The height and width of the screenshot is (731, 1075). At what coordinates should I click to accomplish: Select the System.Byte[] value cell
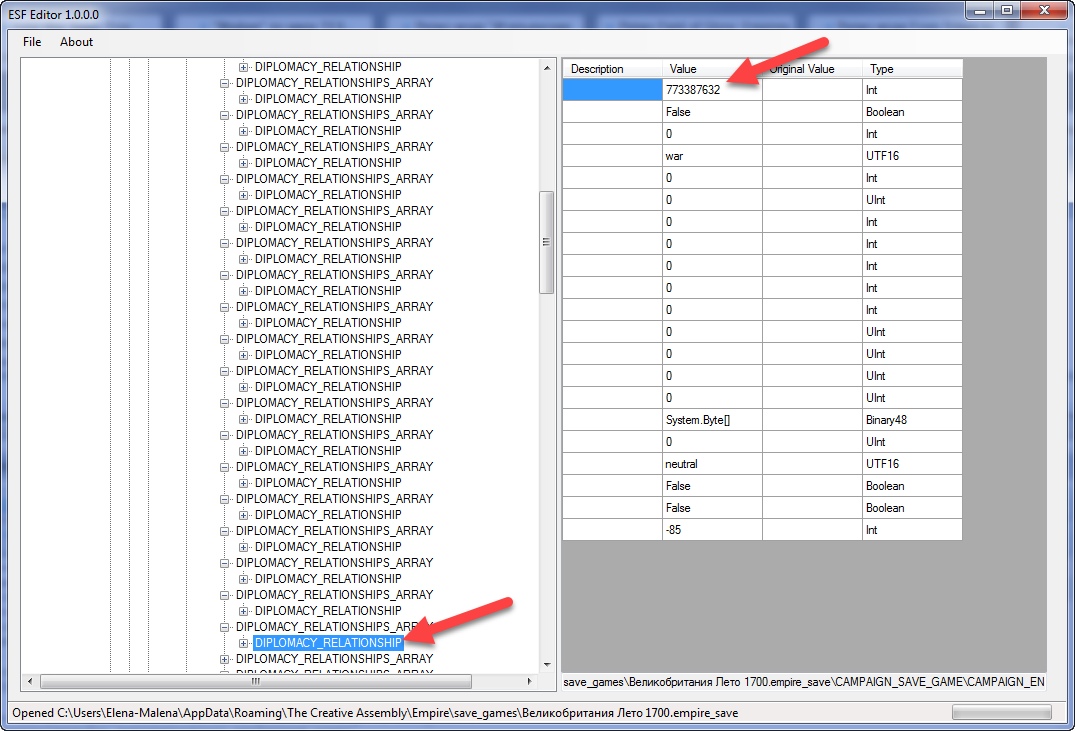point(712,420)
